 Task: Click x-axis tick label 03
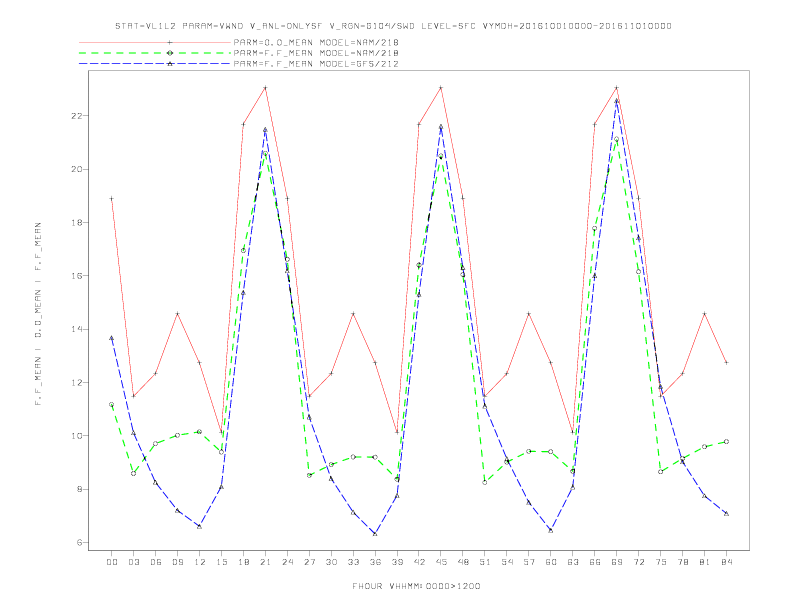click(133, 562)
